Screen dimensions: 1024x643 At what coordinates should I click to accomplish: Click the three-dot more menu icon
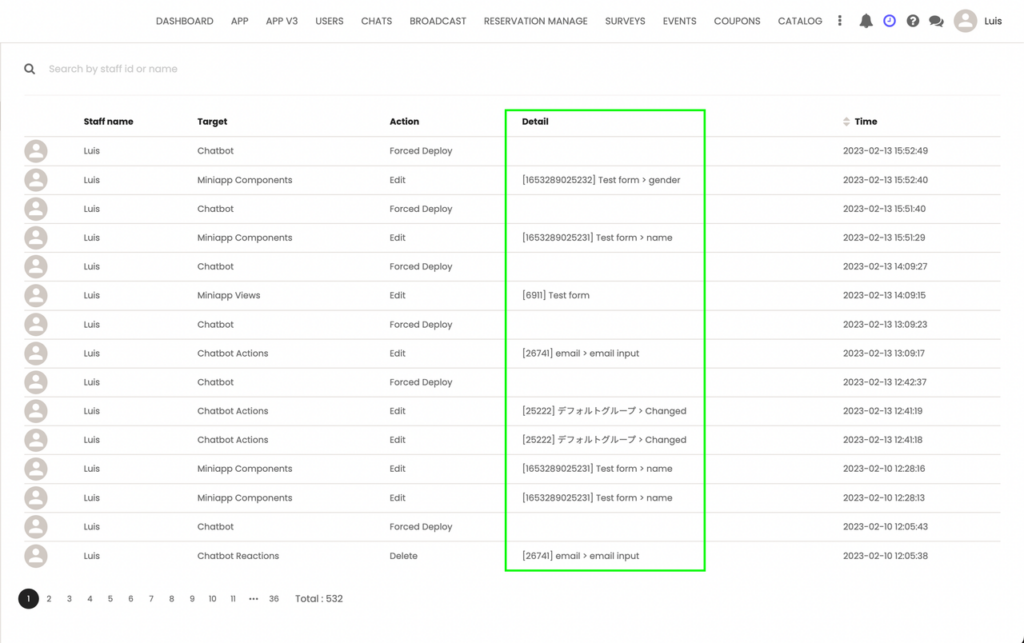(840, 21)
